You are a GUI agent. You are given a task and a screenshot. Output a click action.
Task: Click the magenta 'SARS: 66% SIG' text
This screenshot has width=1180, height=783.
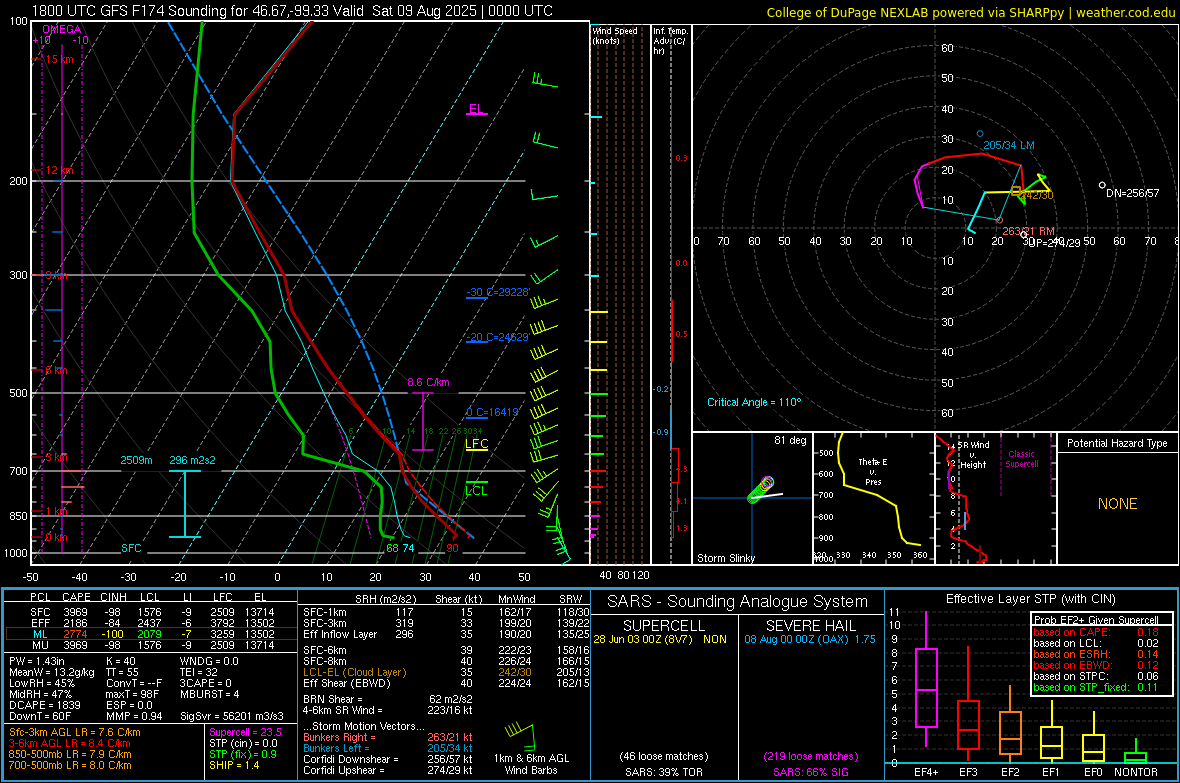click(810, 772)
